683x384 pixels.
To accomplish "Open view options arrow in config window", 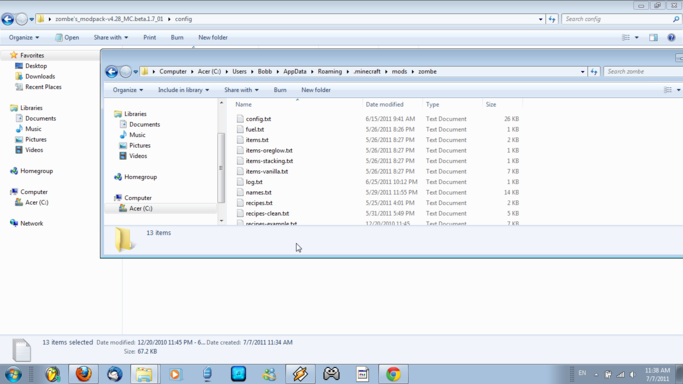I will click(x=636, y=37).
